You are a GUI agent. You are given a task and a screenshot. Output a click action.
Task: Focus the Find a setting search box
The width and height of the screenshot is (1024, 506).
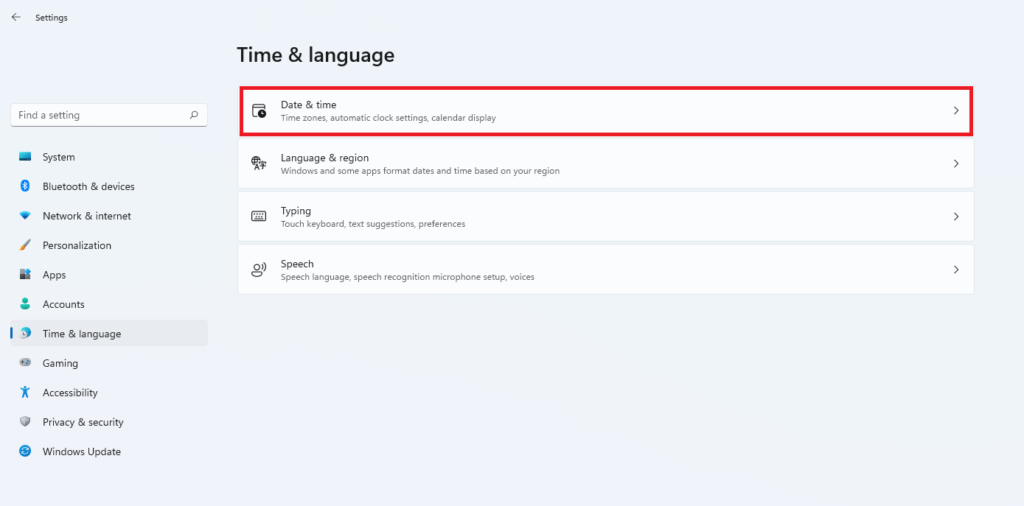click(x=100, y=115)
